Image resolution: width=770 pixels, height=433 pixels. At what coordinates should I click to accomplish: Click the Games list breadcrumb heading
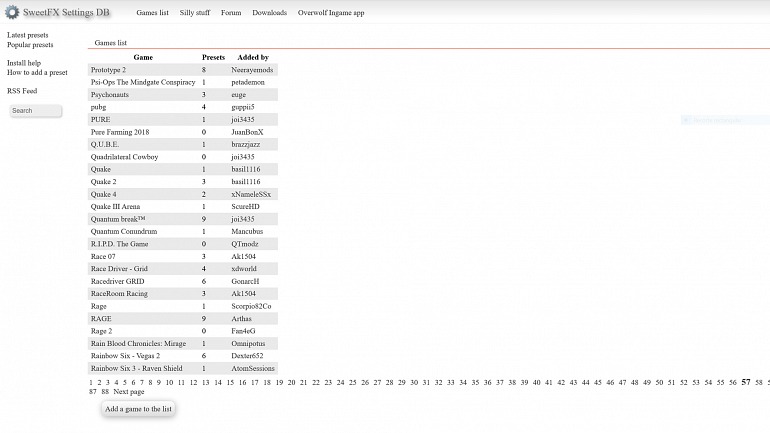pos(110,43)
